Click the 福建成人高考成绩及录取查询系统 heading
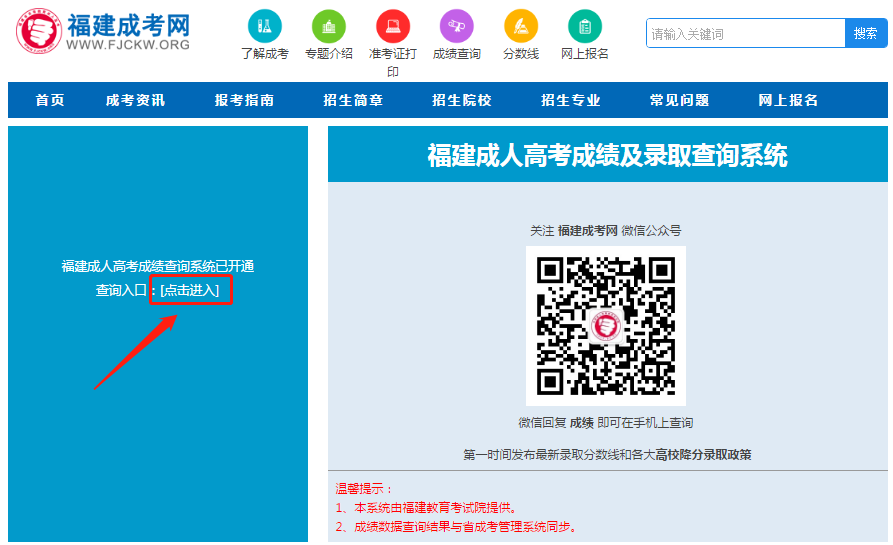 607,155
